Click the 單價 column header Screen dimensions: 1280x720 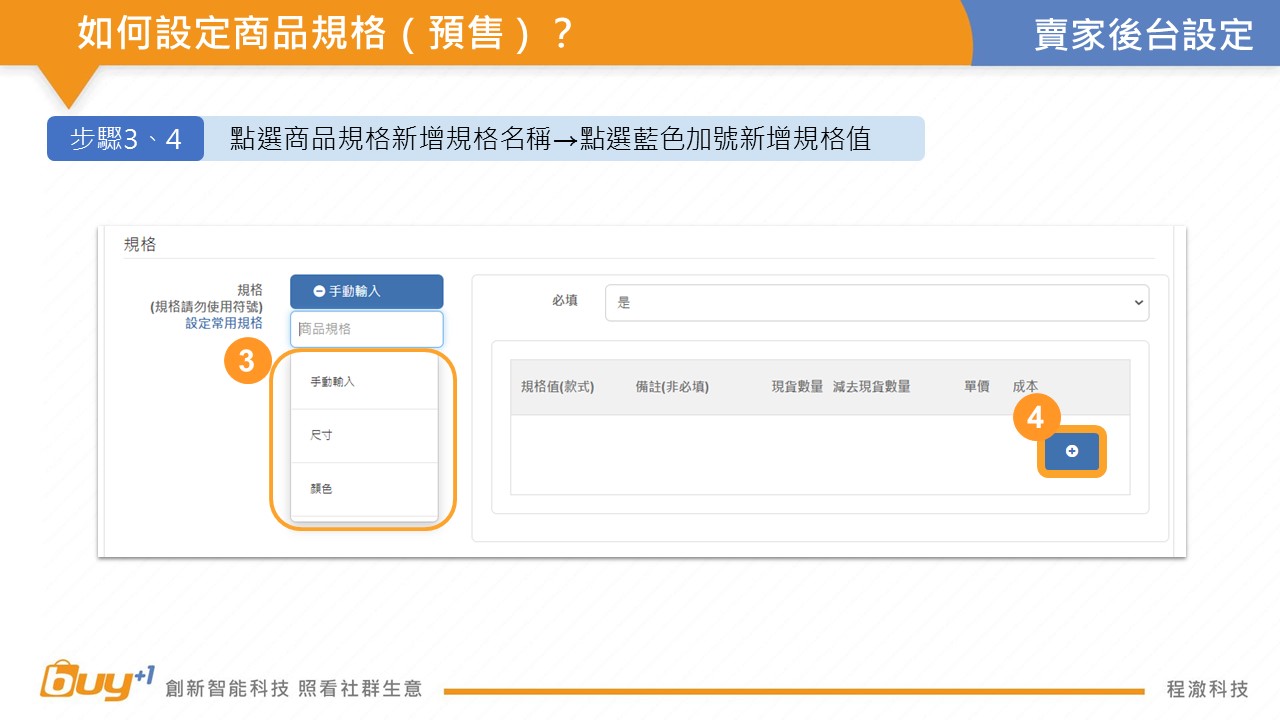[x=976, y=387]
